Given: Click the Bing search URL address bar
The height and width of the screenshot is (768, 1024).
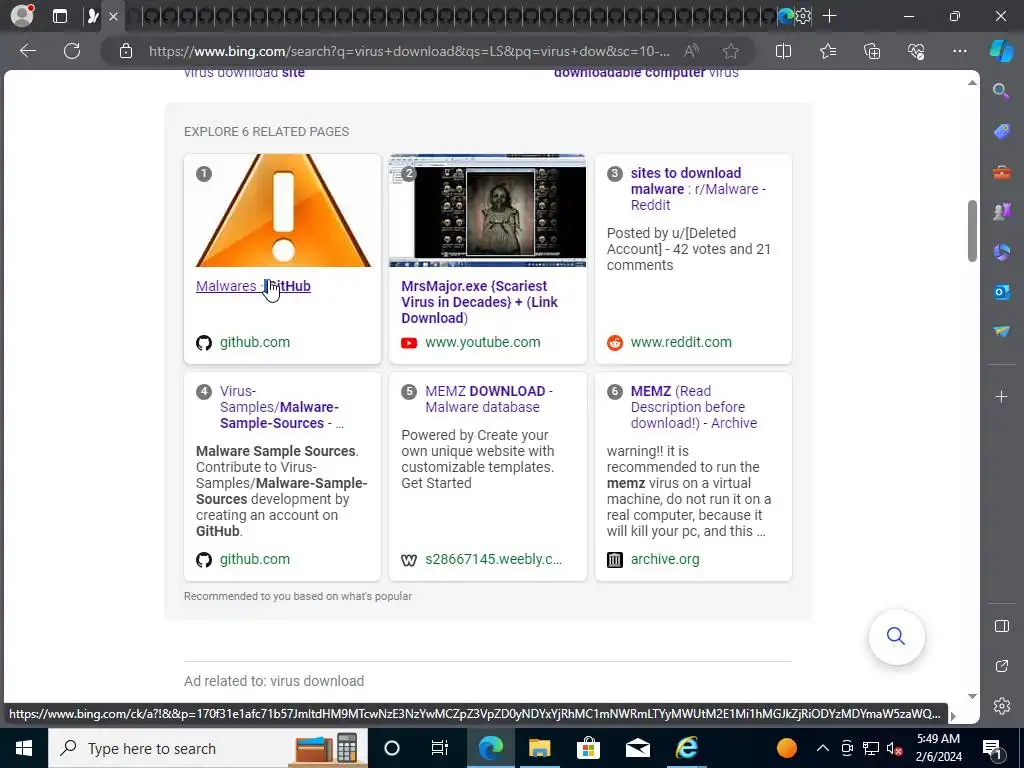Looking at the screenshot, I should 409,51.
